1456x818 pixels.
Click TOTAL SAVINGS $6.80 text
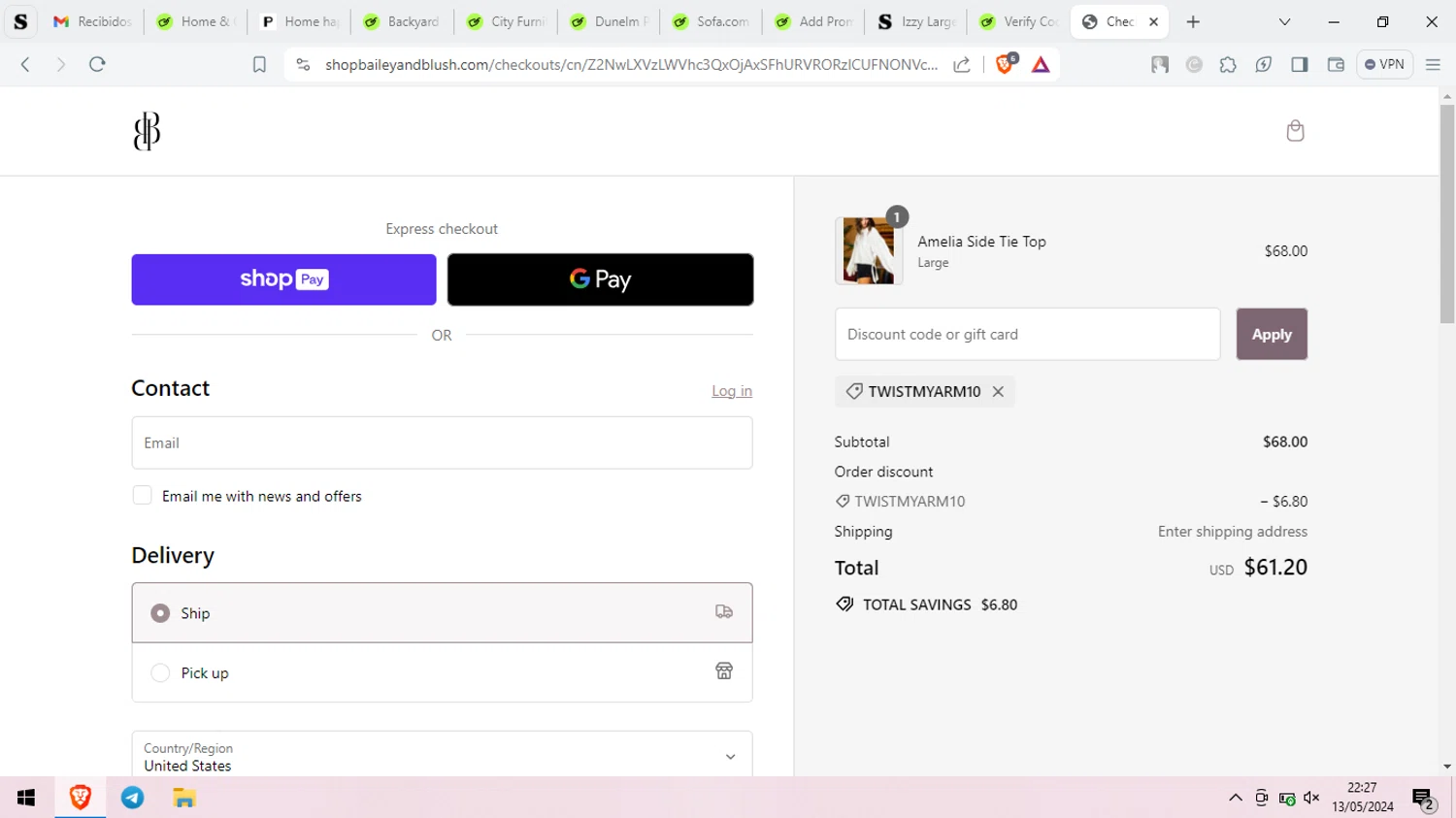click(940, 605)
